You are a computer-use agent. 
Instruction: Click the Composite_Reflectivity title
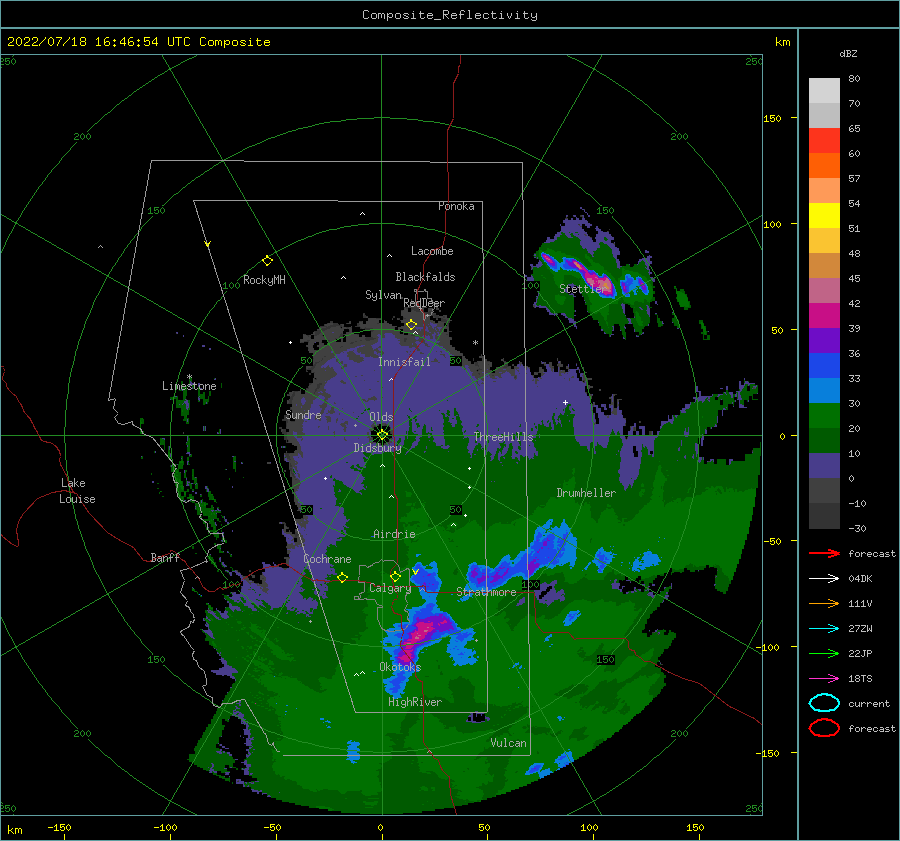coord(449,15)
